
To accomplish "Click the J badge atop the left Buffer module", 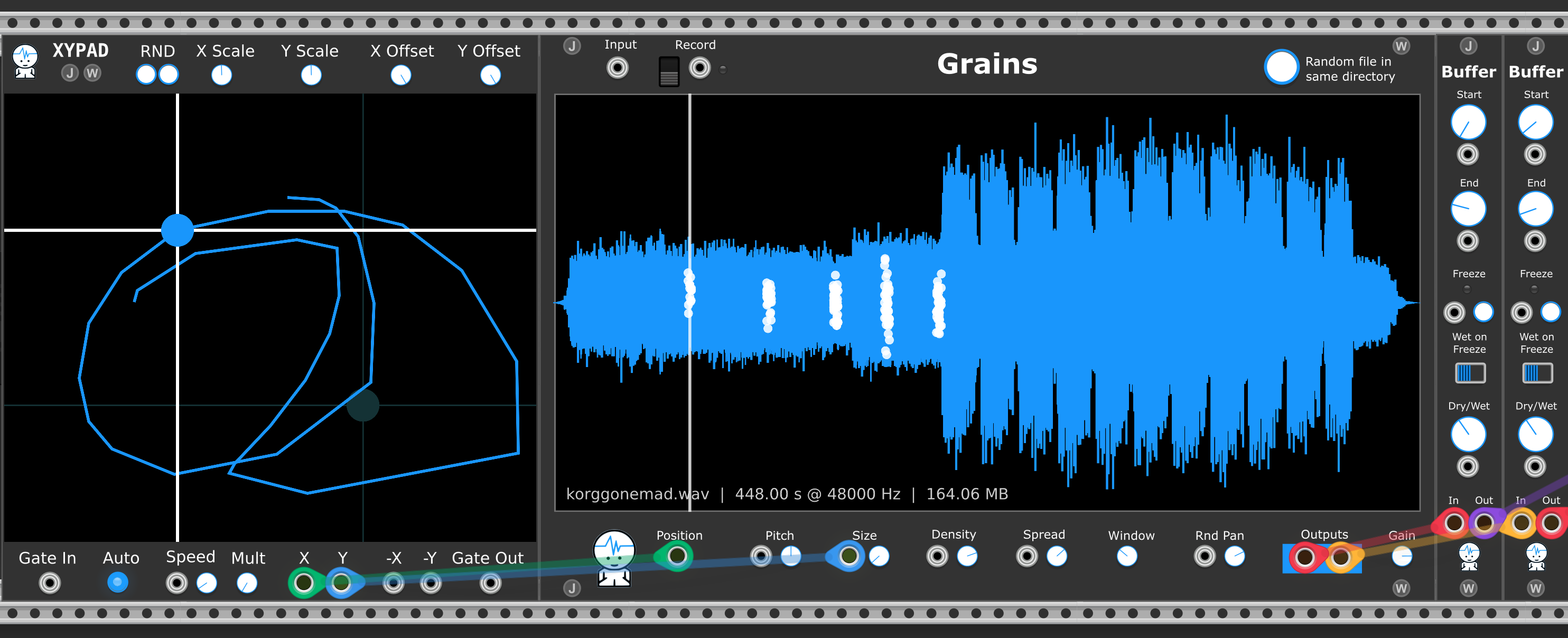I will point(1468,46).
